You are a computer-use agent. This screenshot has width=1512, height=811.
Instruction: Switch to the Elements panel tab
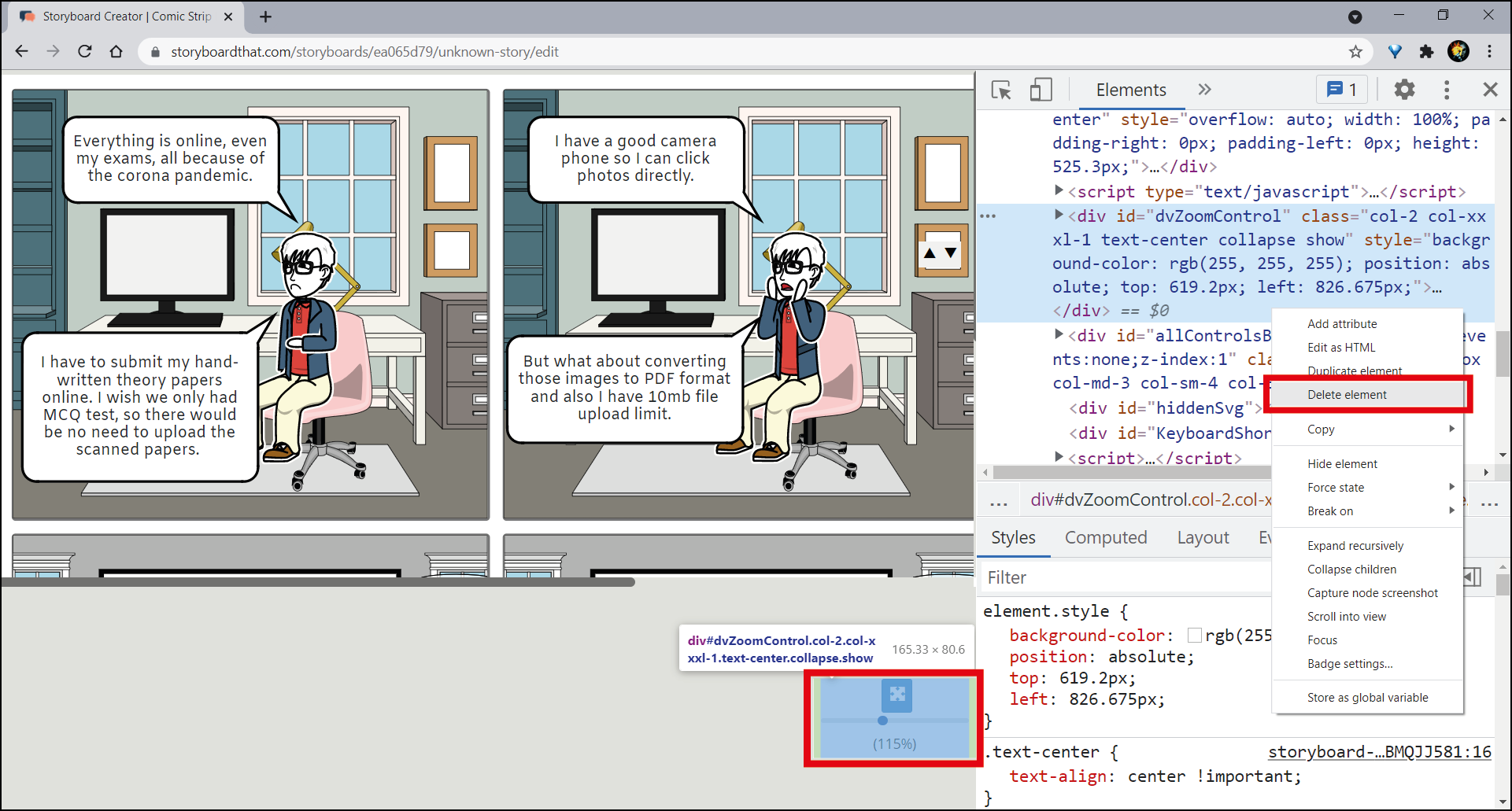1131,90
